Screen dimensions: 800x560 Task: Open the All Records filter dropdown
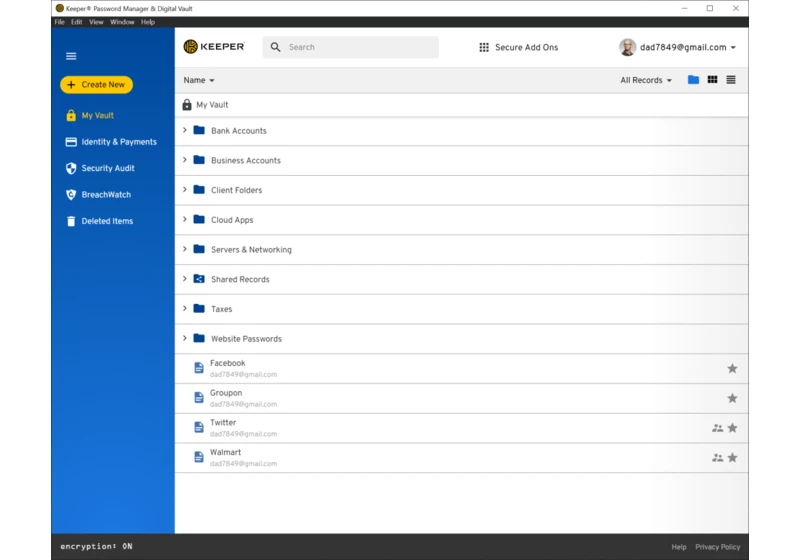[646, 80]
